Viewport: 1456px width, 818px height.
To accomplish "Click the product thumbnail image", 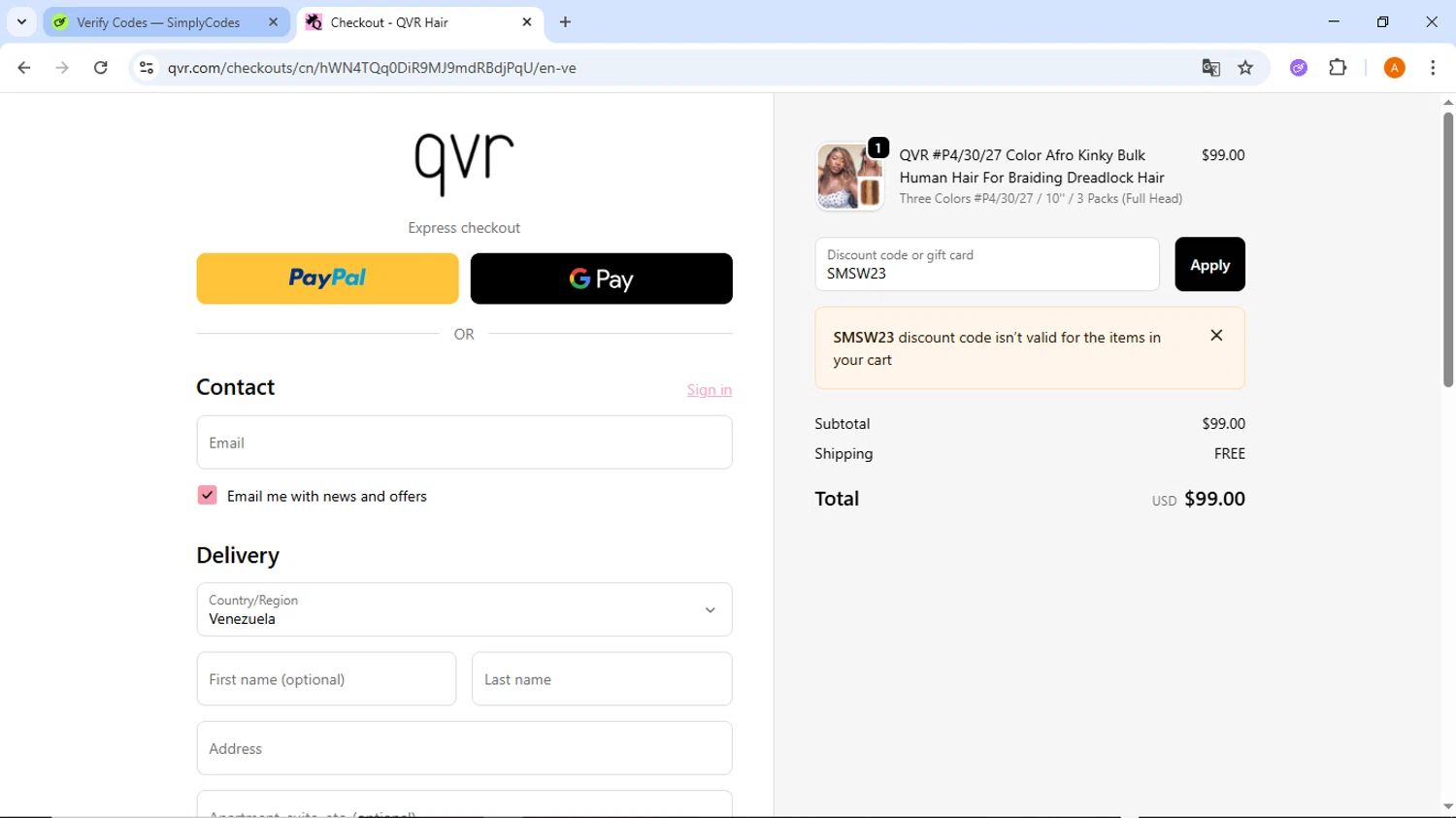I will [850, 177].
